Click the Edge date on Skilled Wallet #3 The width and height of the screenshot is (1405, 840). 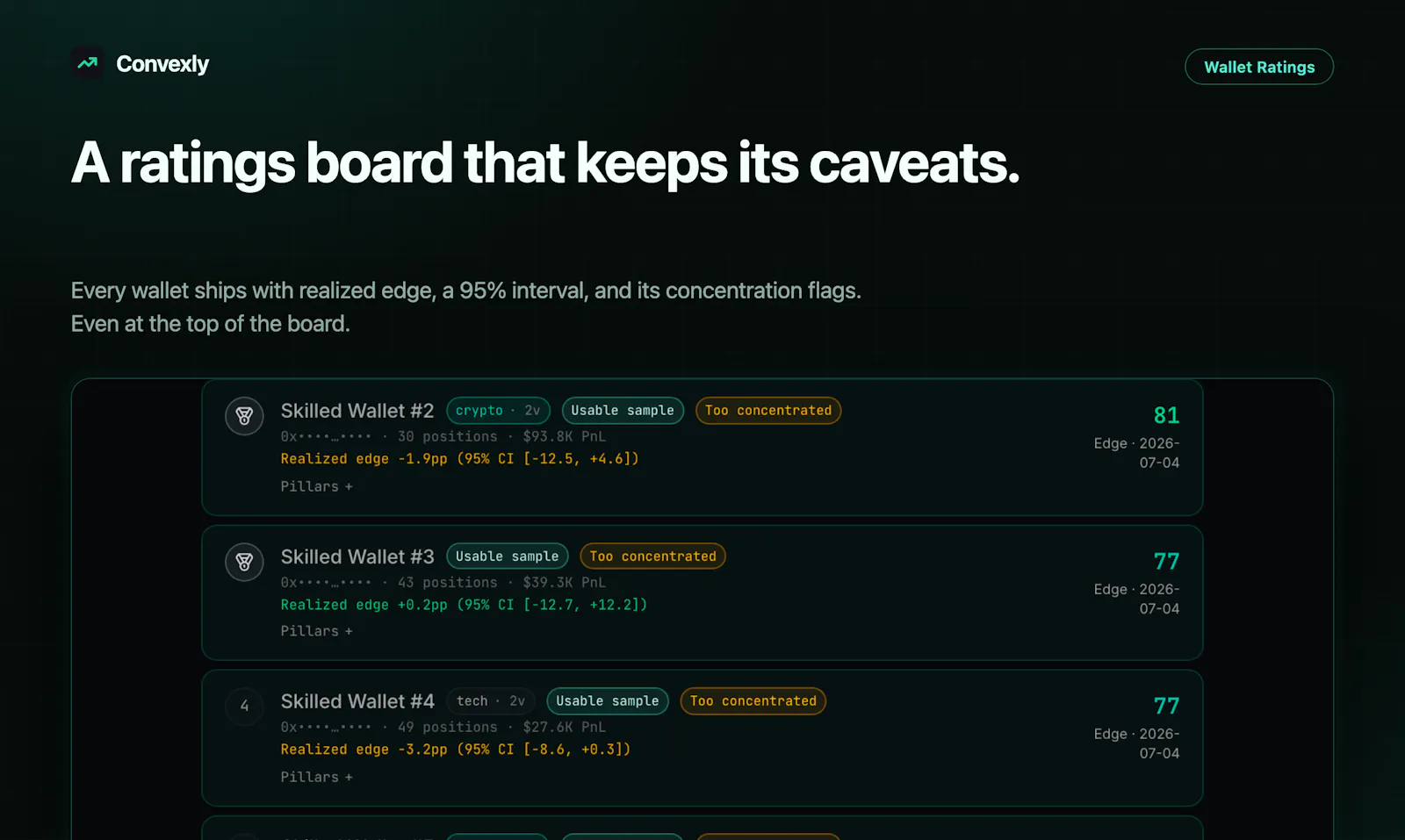coord(1137,599)
